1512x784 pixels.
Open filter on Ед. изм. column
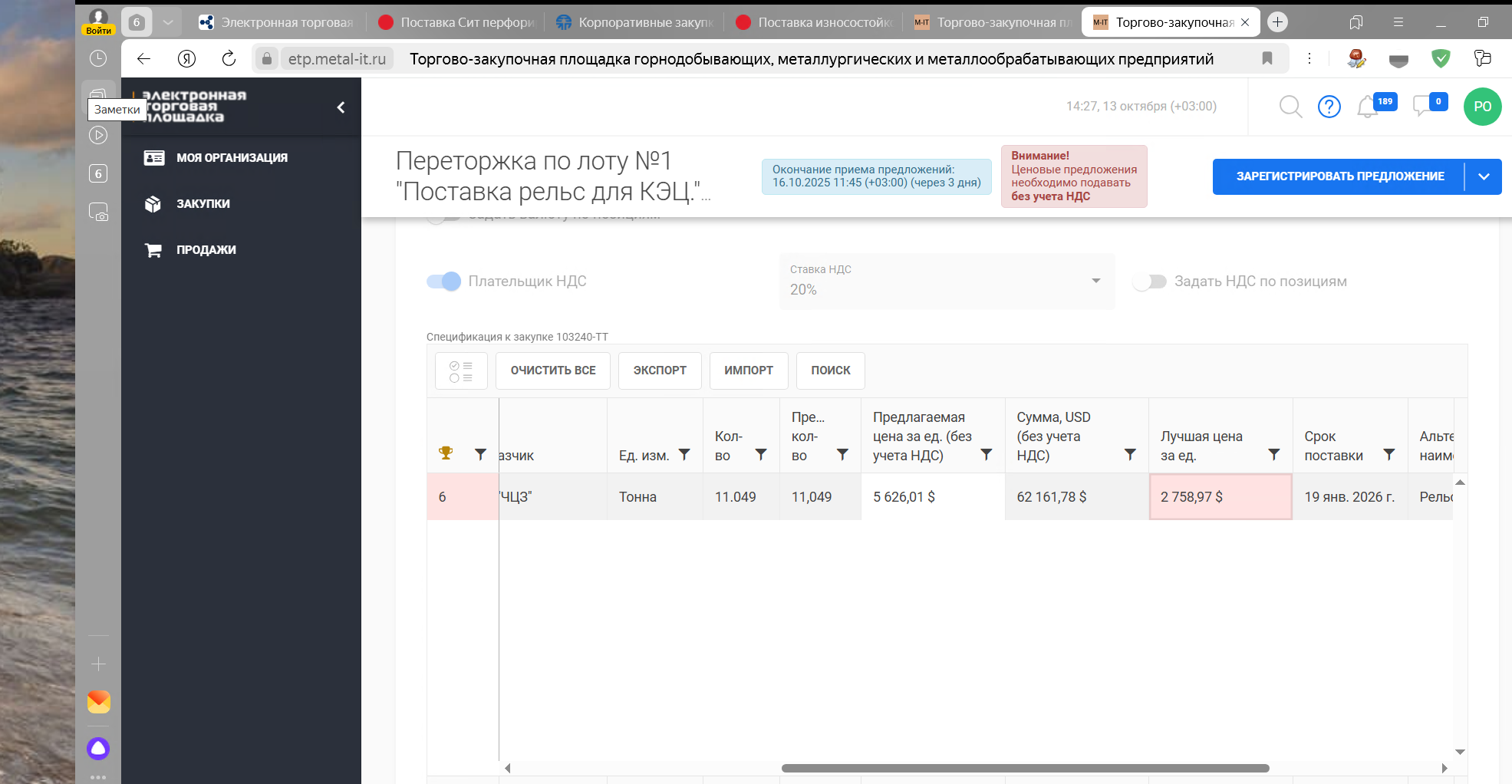pyautogui.click(x=684, y=454)
